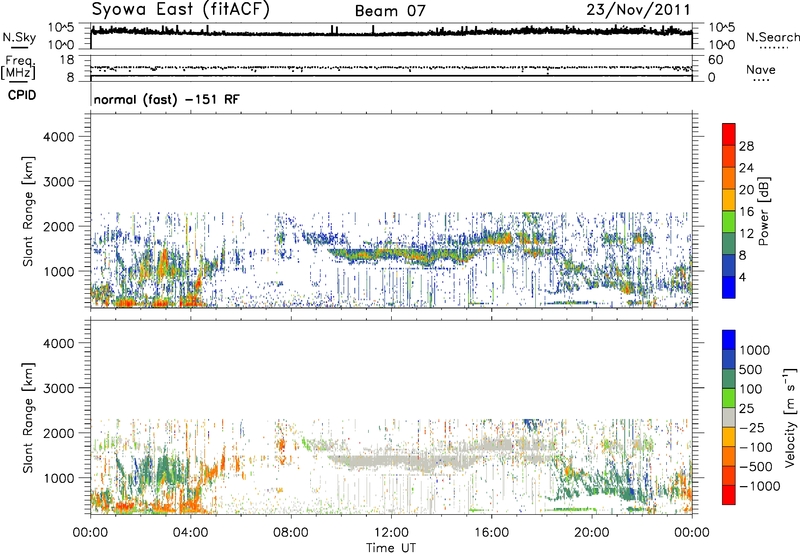Viewport: 800px width, 554px height.
Task: Click the "-100" Velocity colorbar value
Action: click(755, 447)
